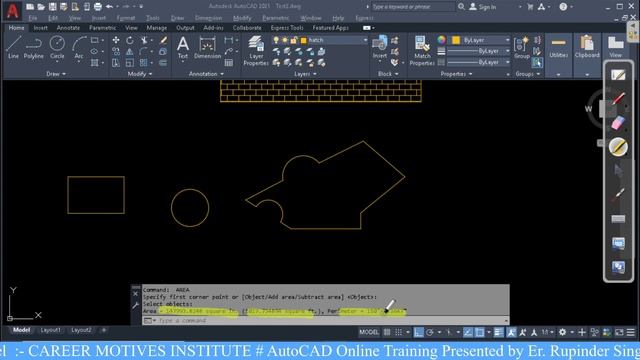
Task: Insert a Table from the Annotation panel
Action: click(229, 63)
